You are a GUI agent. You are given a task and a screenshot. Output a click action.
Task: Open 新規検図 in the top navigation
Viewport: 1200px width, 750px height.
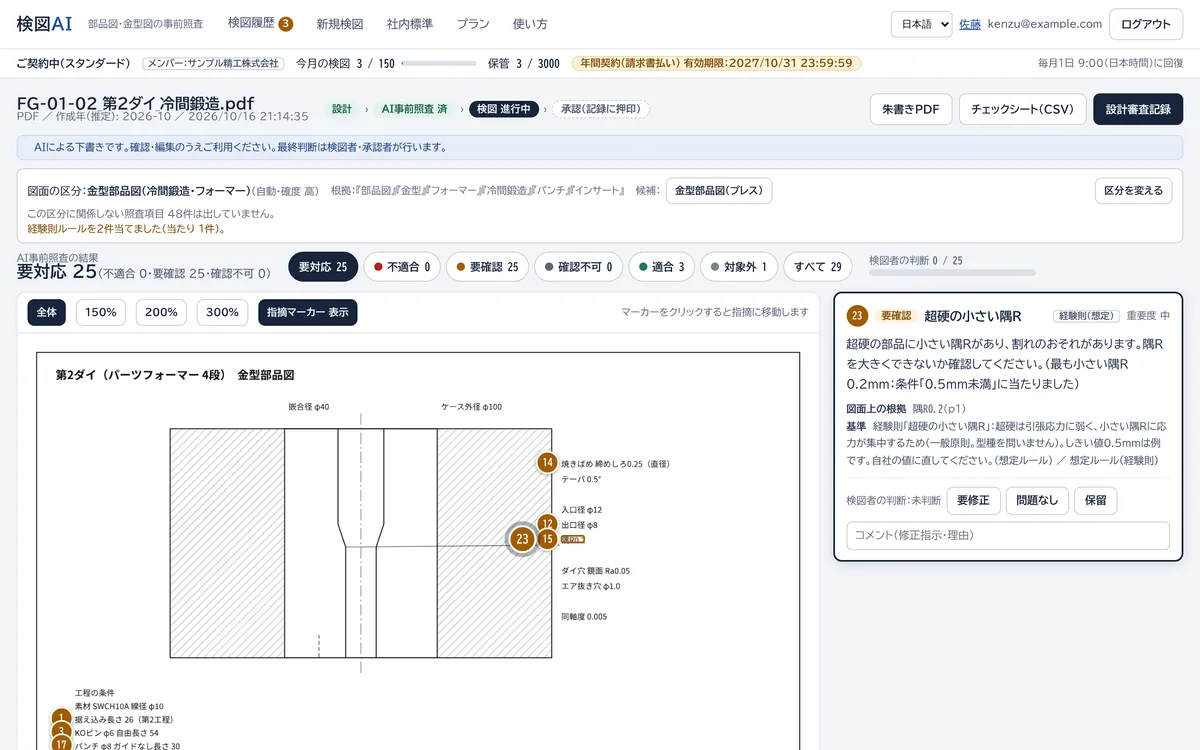pyautogui.click(x=340, y=24)
